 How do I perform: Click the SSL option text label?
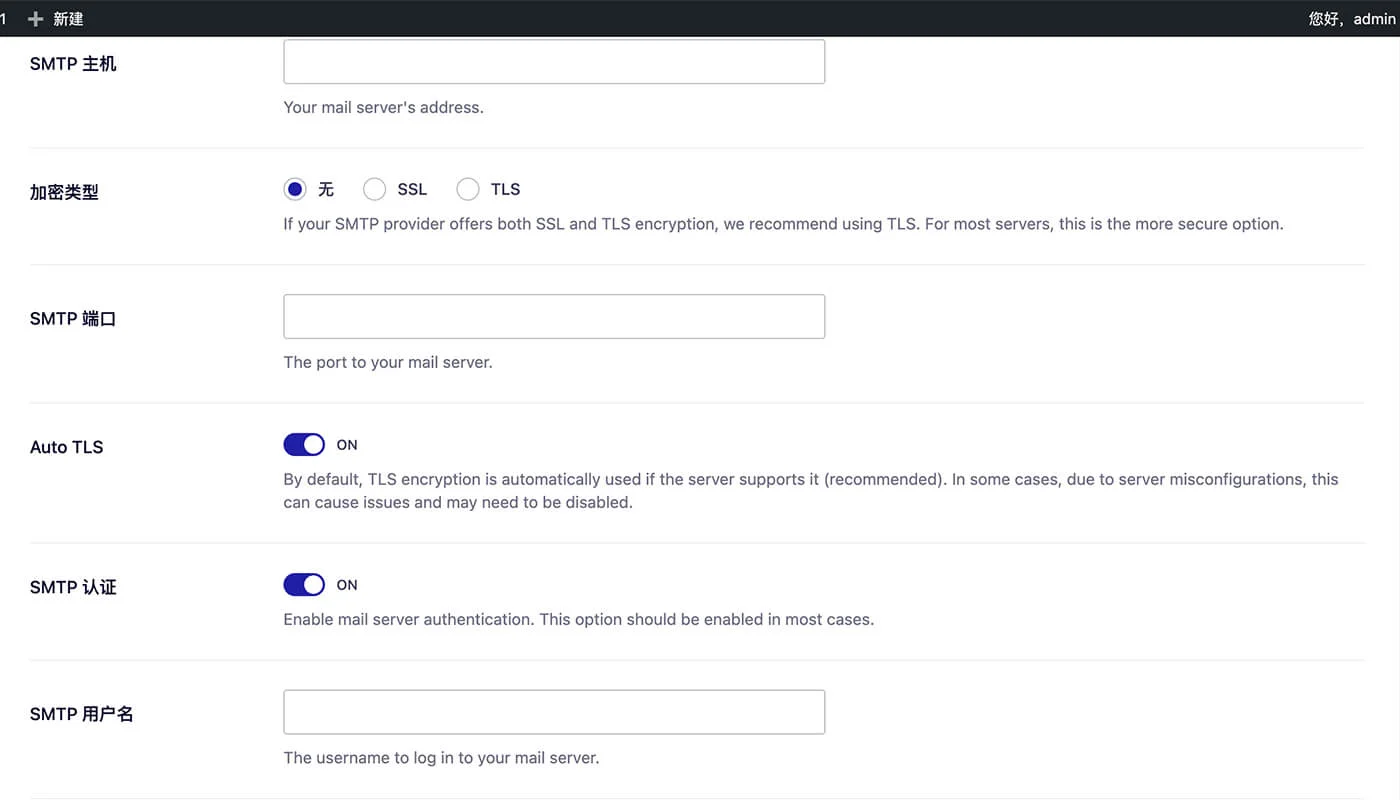pyautogui.click(x=412, y=189)
